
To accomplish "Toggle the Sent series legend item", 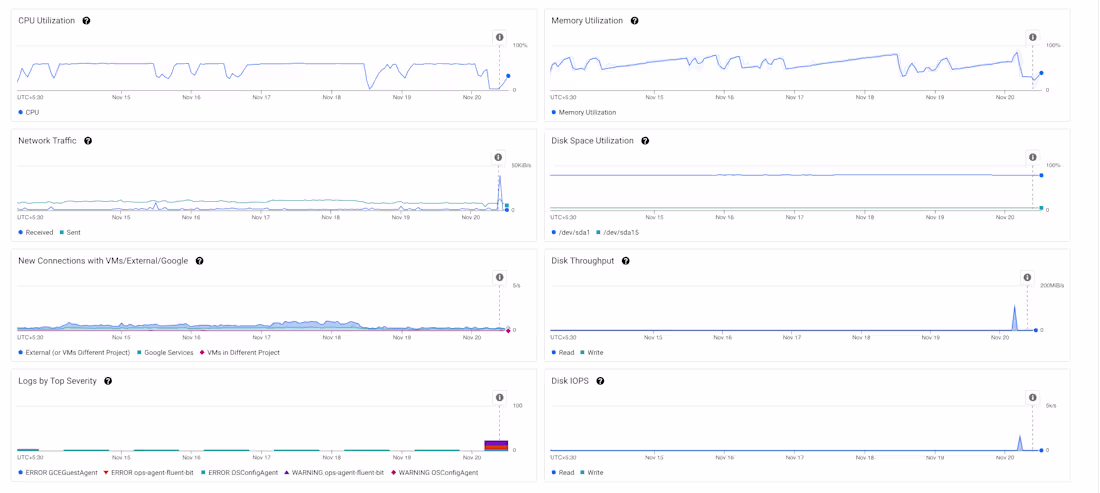I will coord(72,232).
